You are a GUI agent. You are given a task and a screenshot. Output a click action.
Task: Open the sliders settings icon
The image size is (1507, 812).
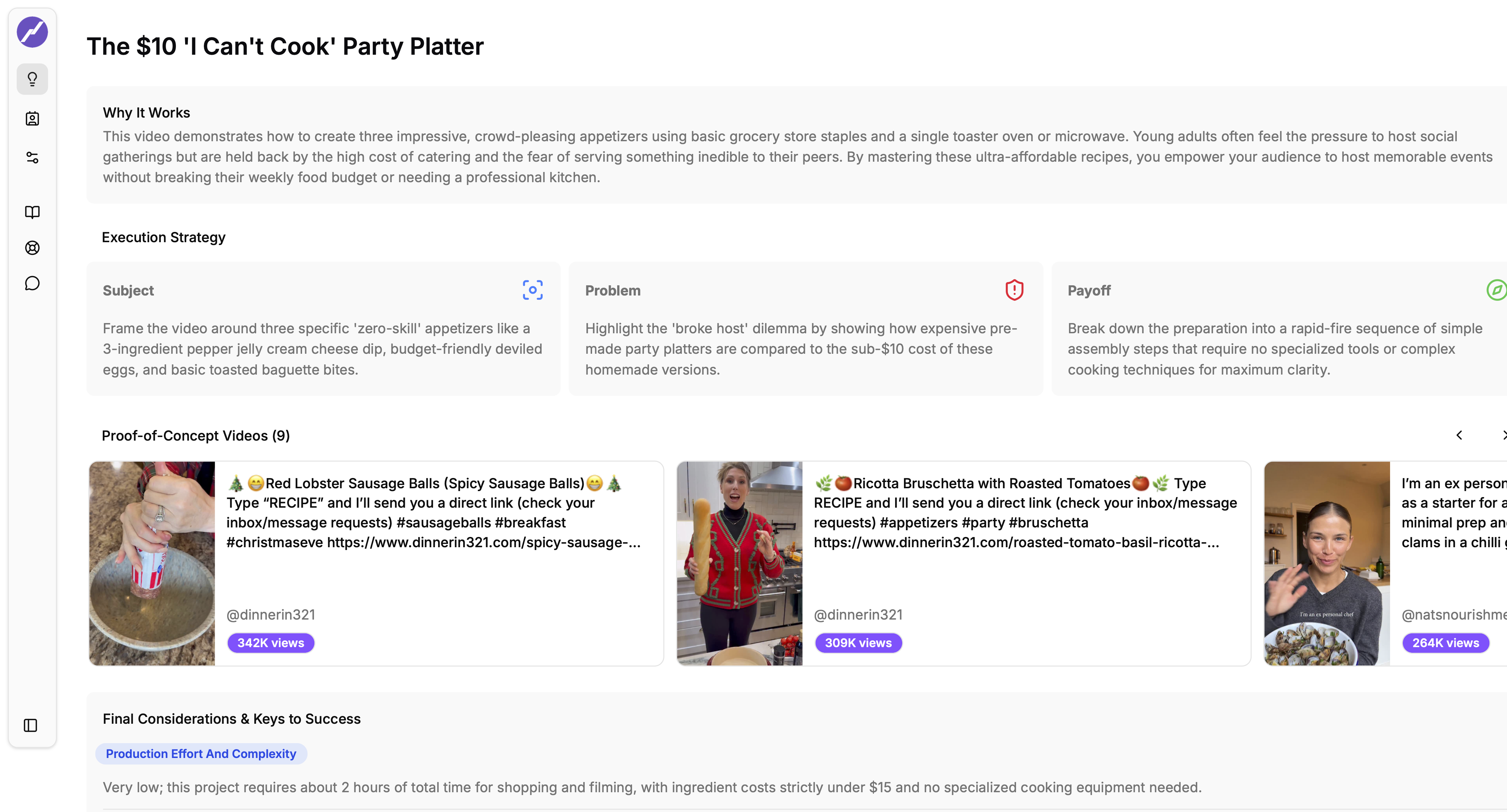pyautogui.click(x=32, y=157)
